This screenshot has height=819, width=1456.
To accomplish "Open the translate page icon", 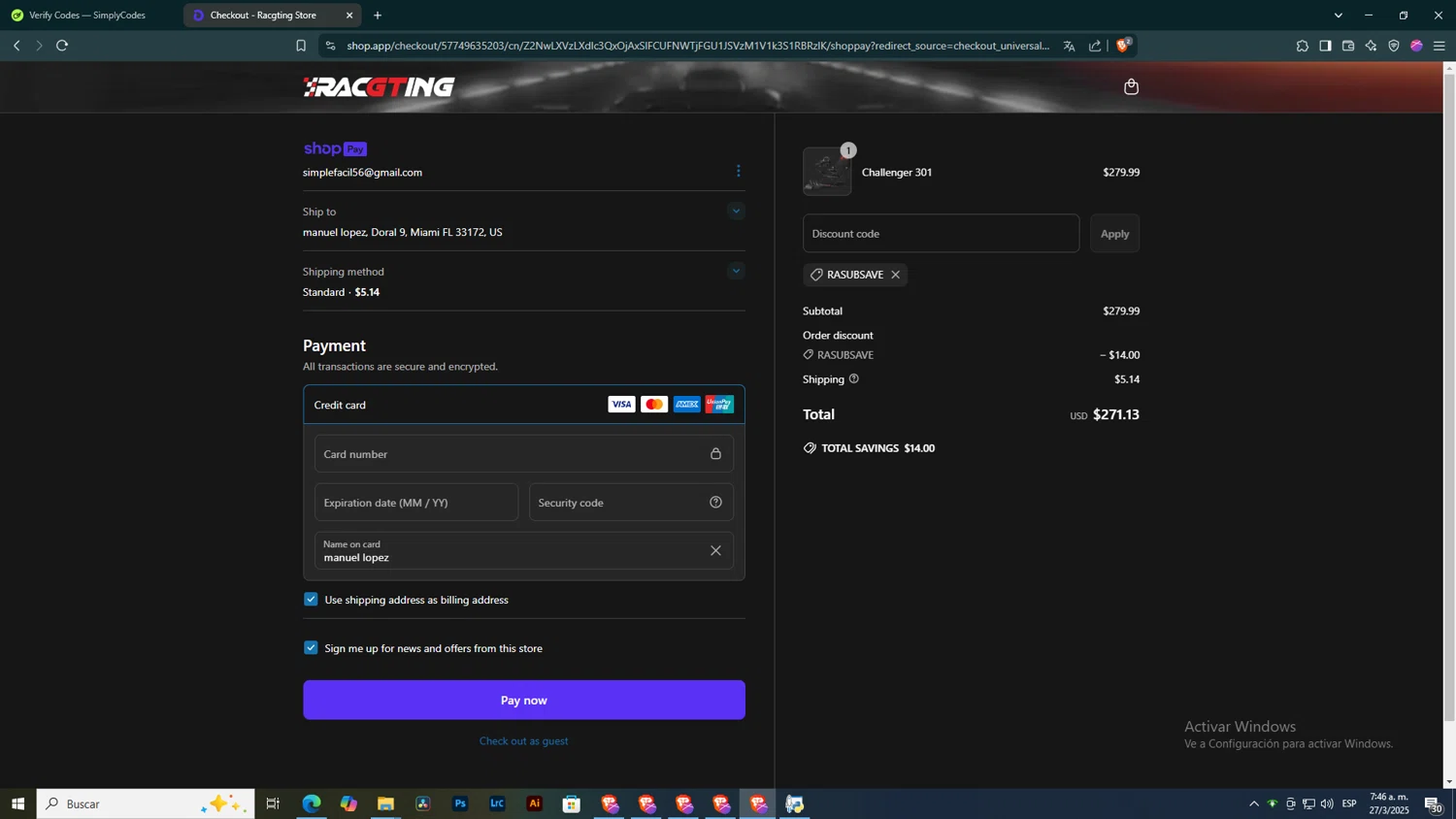I will pyautogui.click(x=1069, y=46).
